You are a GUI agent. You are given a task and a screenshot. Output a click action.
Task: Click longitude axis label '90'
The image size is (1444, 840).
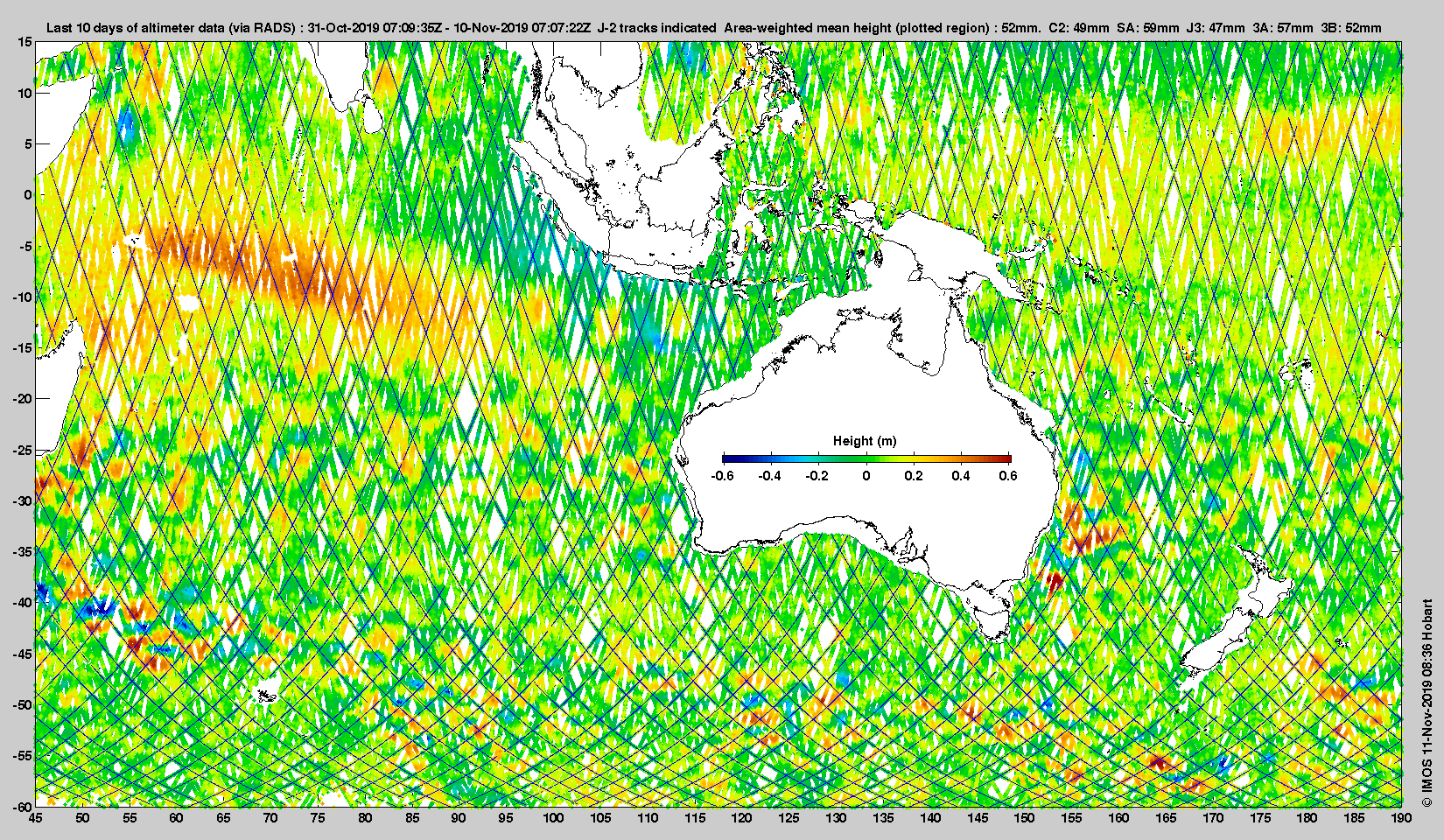459,818
